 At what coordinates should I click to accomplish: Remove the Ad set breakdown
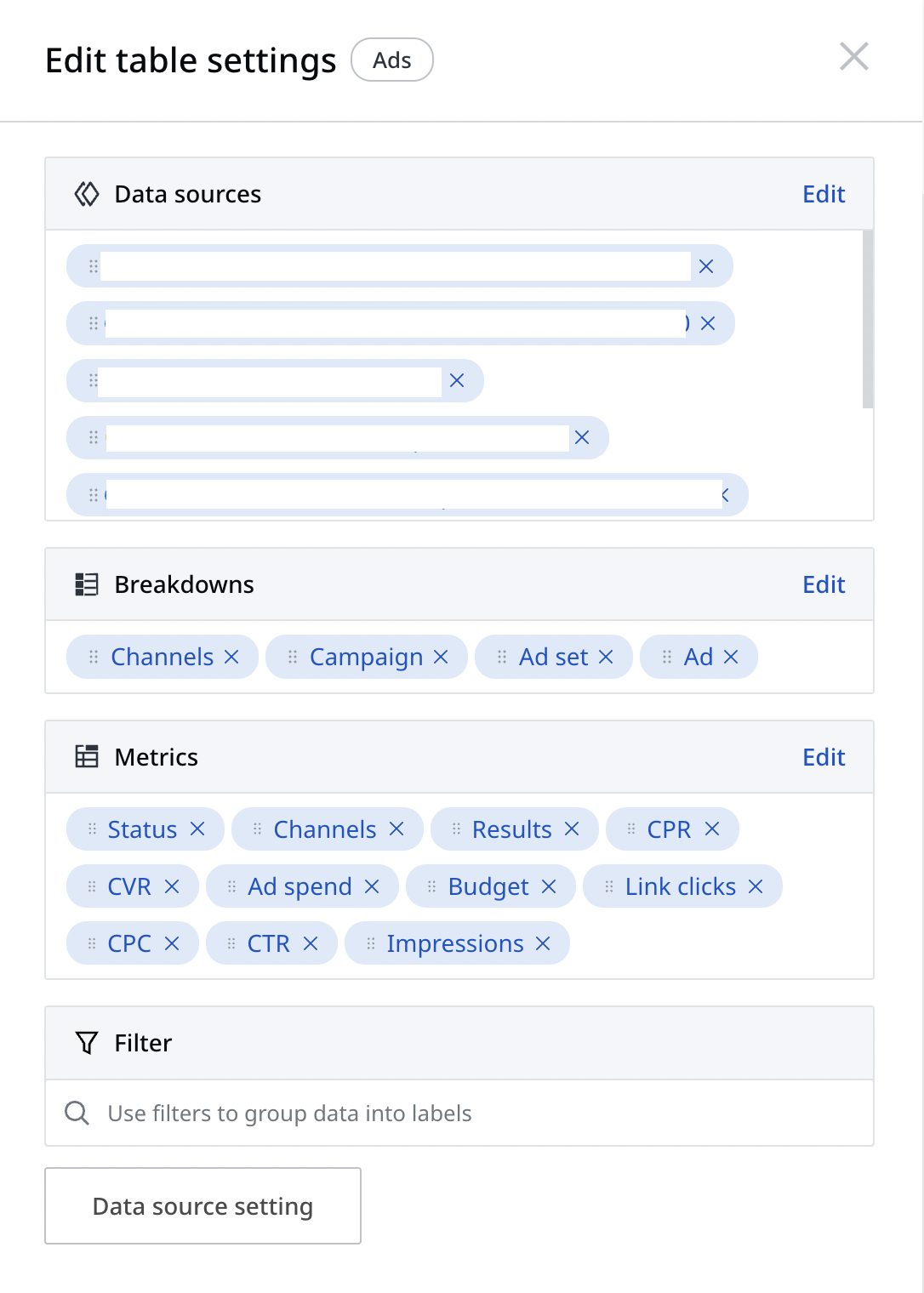[x=607, y=657]
